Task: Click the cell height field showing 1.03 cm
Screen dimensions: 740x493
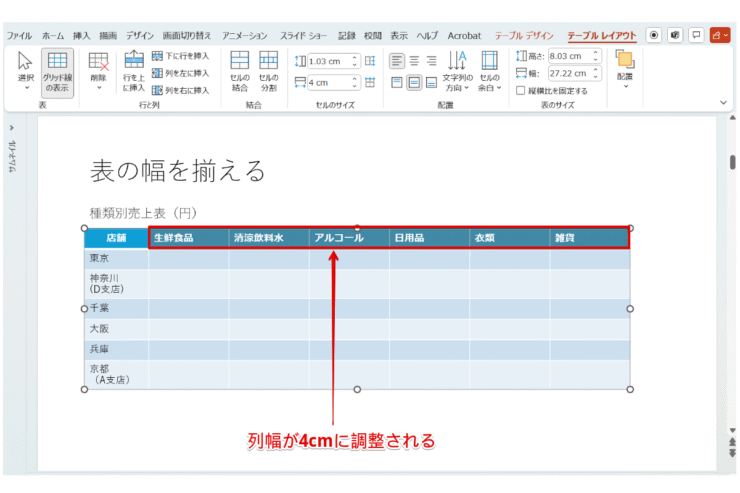Action: point(329,61)
